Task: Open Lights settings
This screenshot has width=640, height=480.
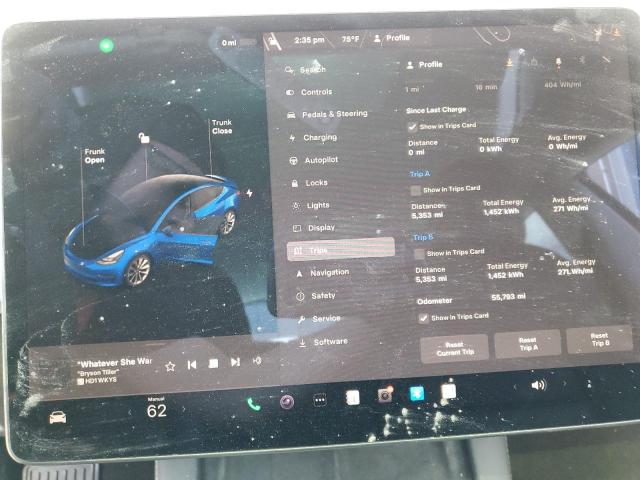Action: pos(311,205)
